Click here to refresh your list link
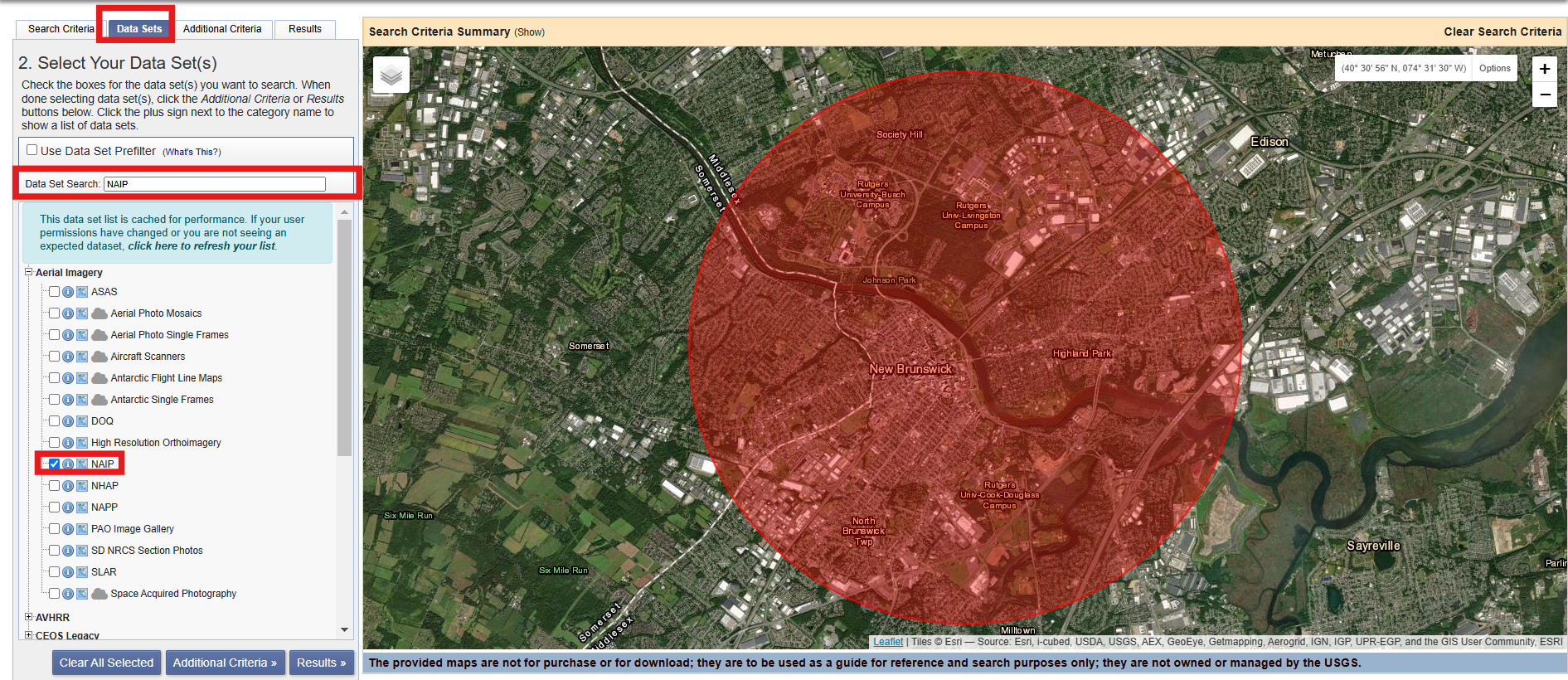 coord(201,246)
